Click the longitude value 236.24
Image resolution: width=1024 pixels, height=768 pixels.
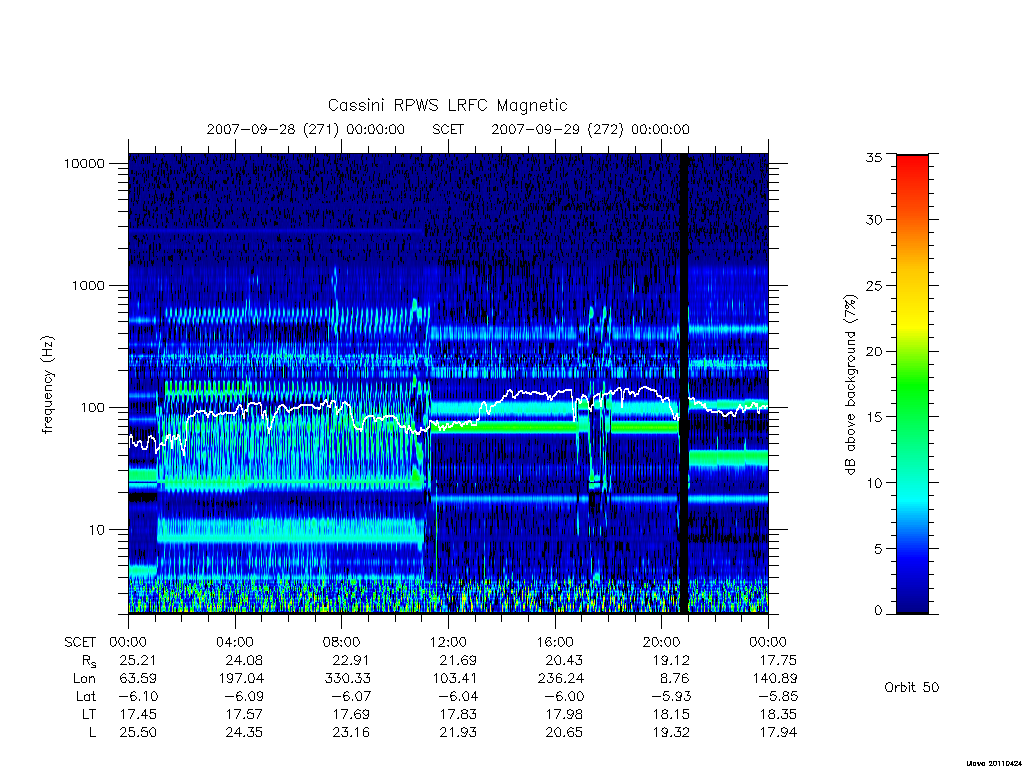(560, 679)
